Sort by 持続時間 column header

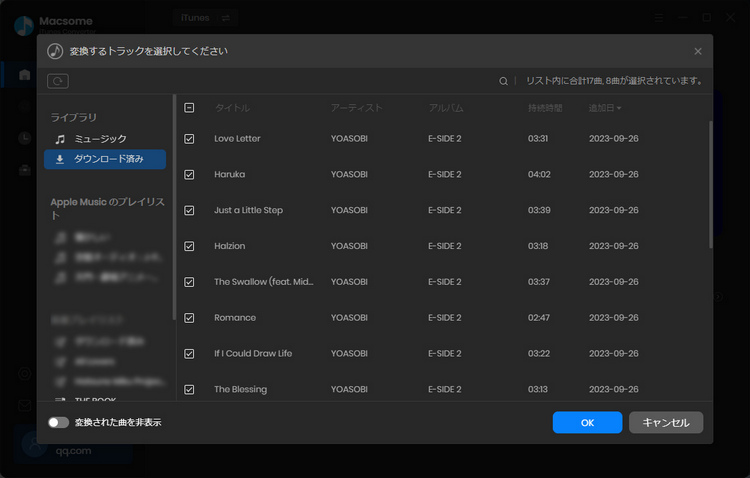tap(545, 108)
